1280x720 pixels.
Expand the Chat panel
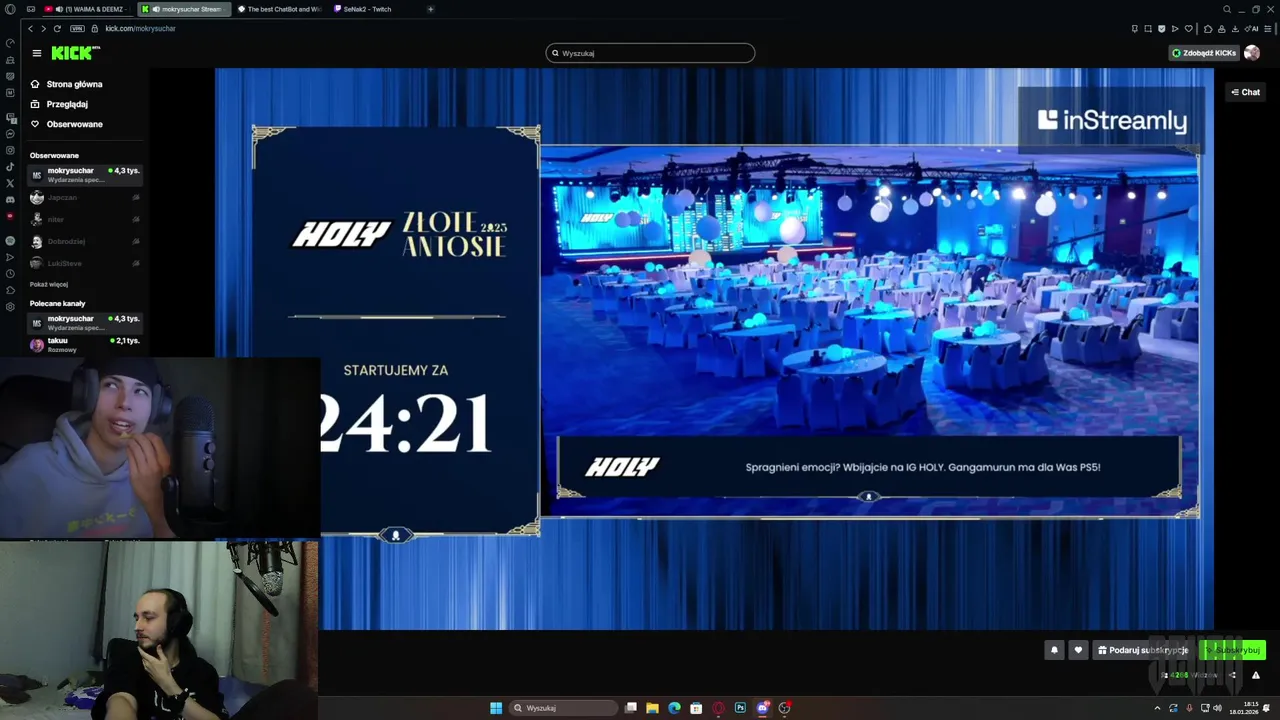point(1245,92)
